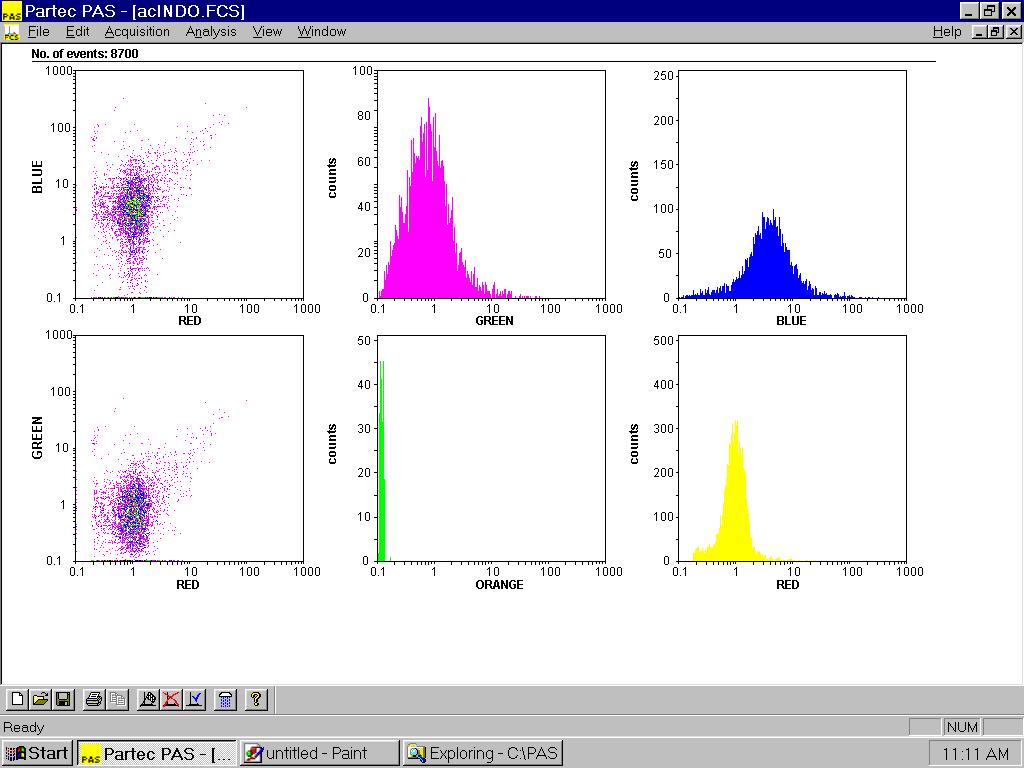Click the magenta GREEN histogram plot
The height and width of the screenshot is (768, 1024).
(492, 185)
